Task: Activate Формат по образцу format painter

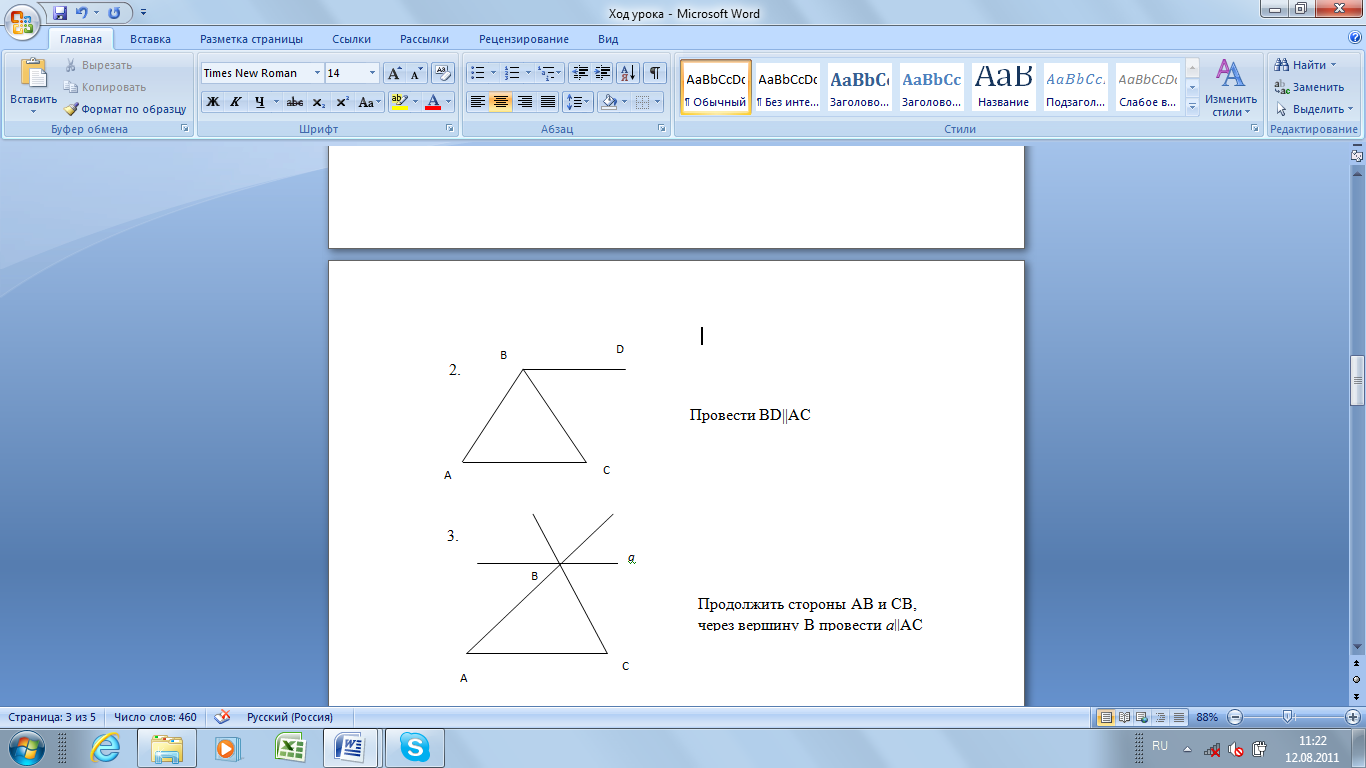Action: (x=125, y=109)
